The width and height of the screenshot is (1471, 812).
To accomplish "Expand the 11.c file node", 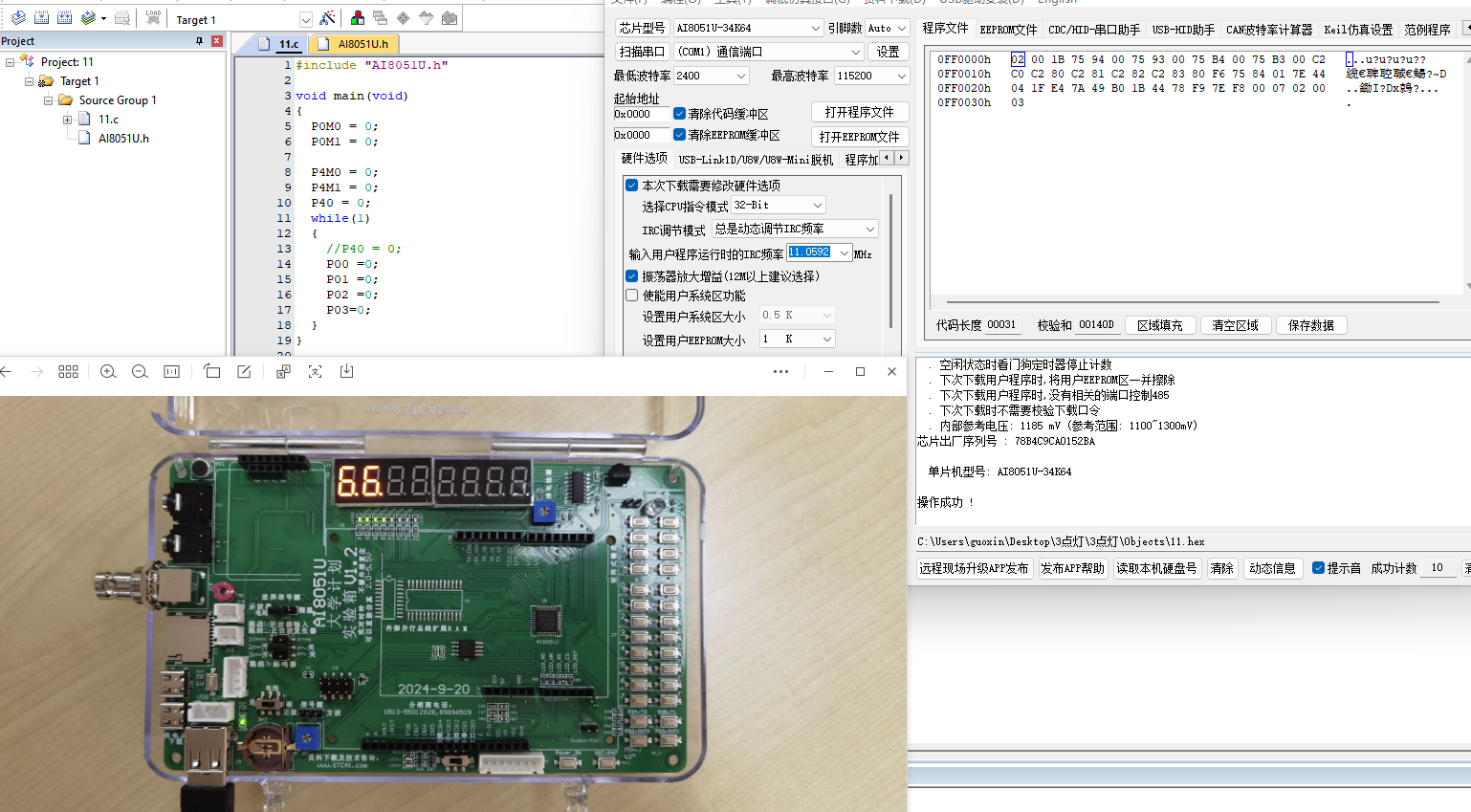I will 67,120.
